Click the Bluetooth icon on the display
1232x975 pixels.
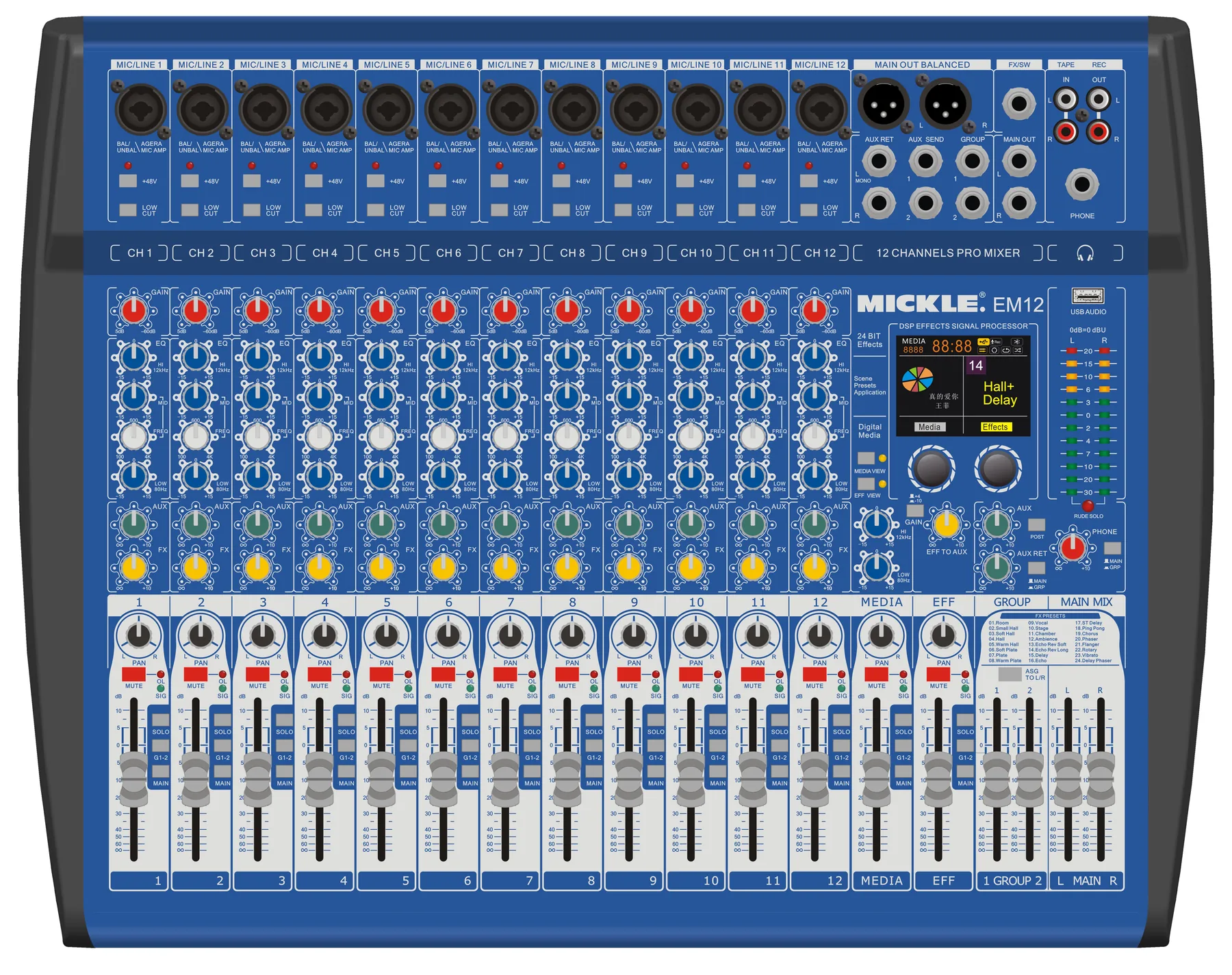(x=1017, y=342)
